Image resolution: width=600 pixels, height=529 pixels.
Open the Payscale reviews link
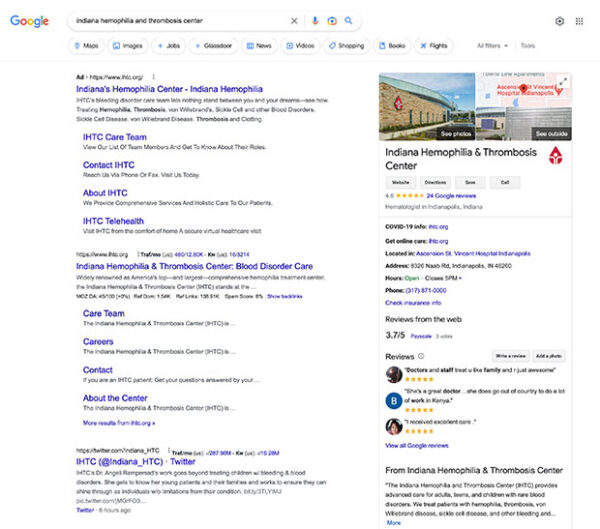point(421,336)
